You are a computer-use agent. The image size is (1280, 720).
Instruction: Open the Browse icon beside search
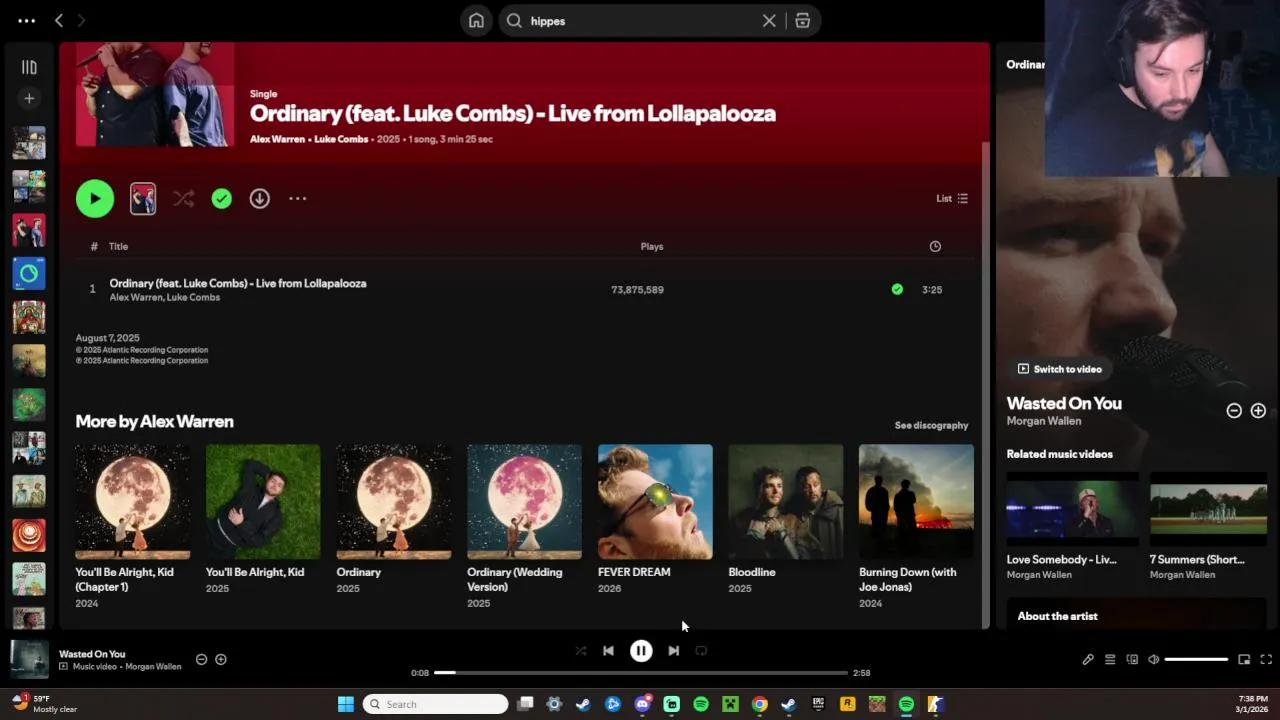[x=802, y=21]
